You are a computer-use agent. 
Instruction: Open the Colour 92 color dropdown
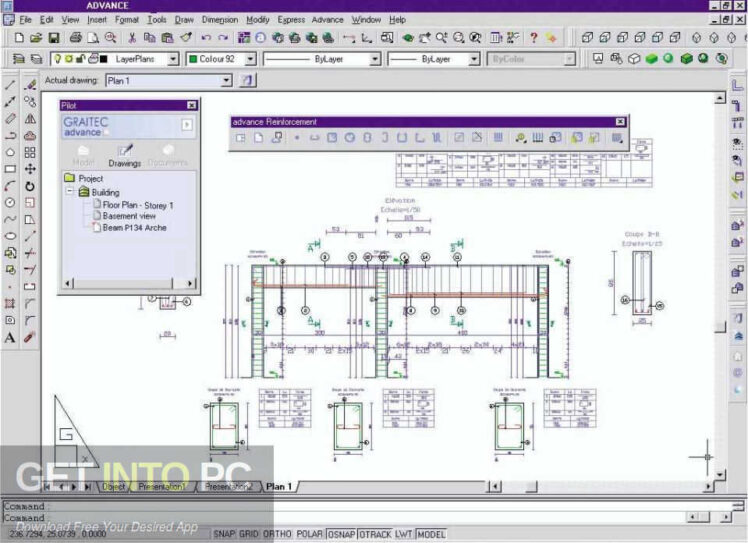250,59
